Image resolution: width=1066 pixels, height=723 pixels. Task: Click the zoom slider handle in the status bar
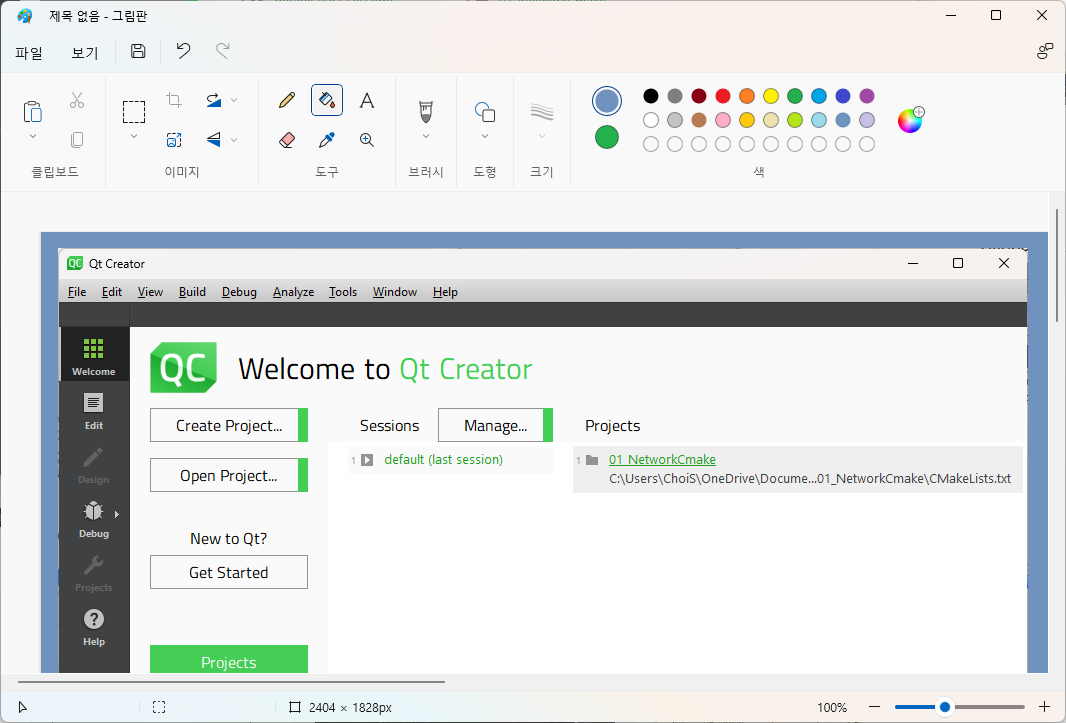[x=944, y=707]
